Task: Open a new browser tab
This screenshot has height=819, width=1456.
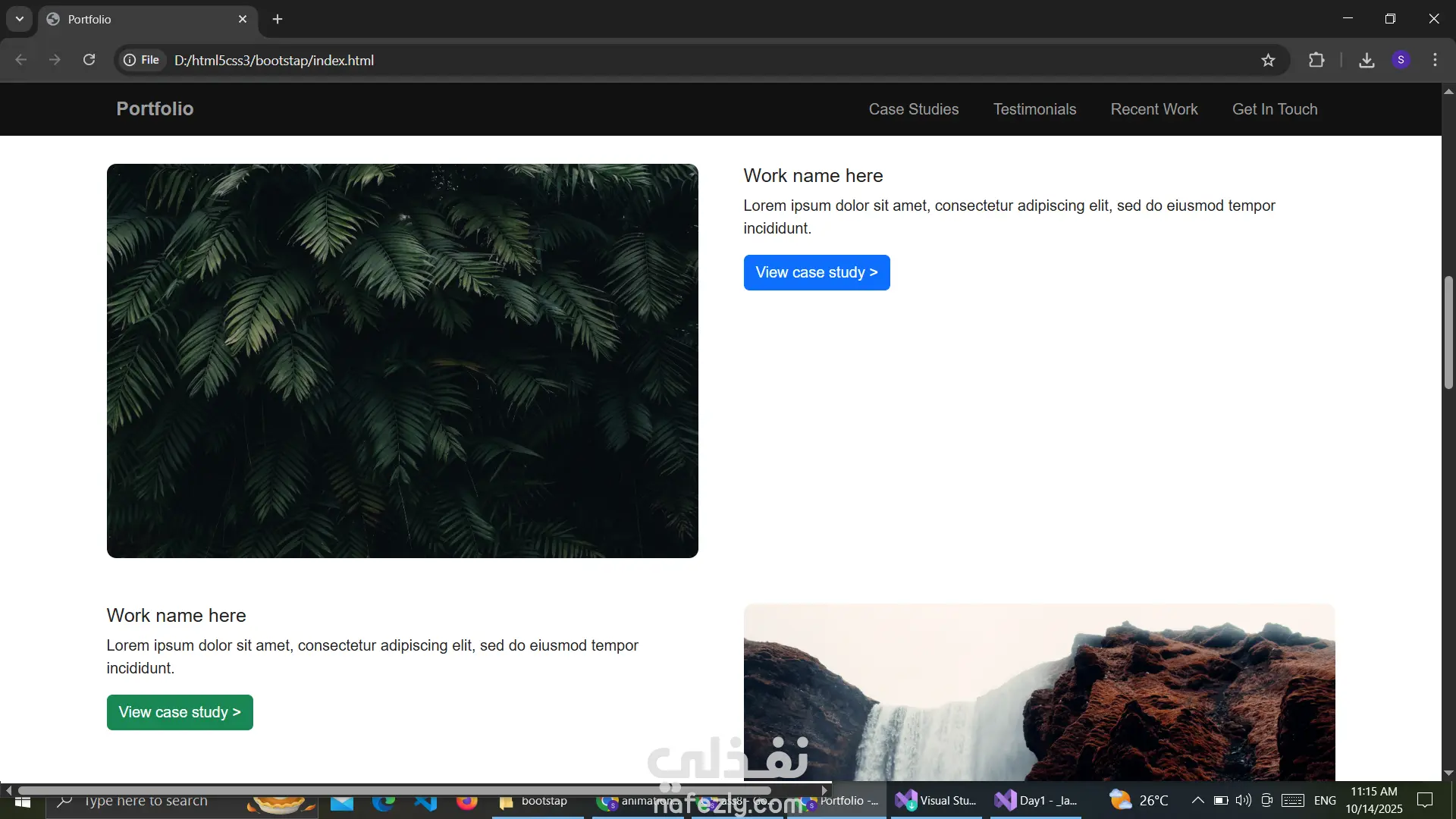Action: (x=278, y=19)
